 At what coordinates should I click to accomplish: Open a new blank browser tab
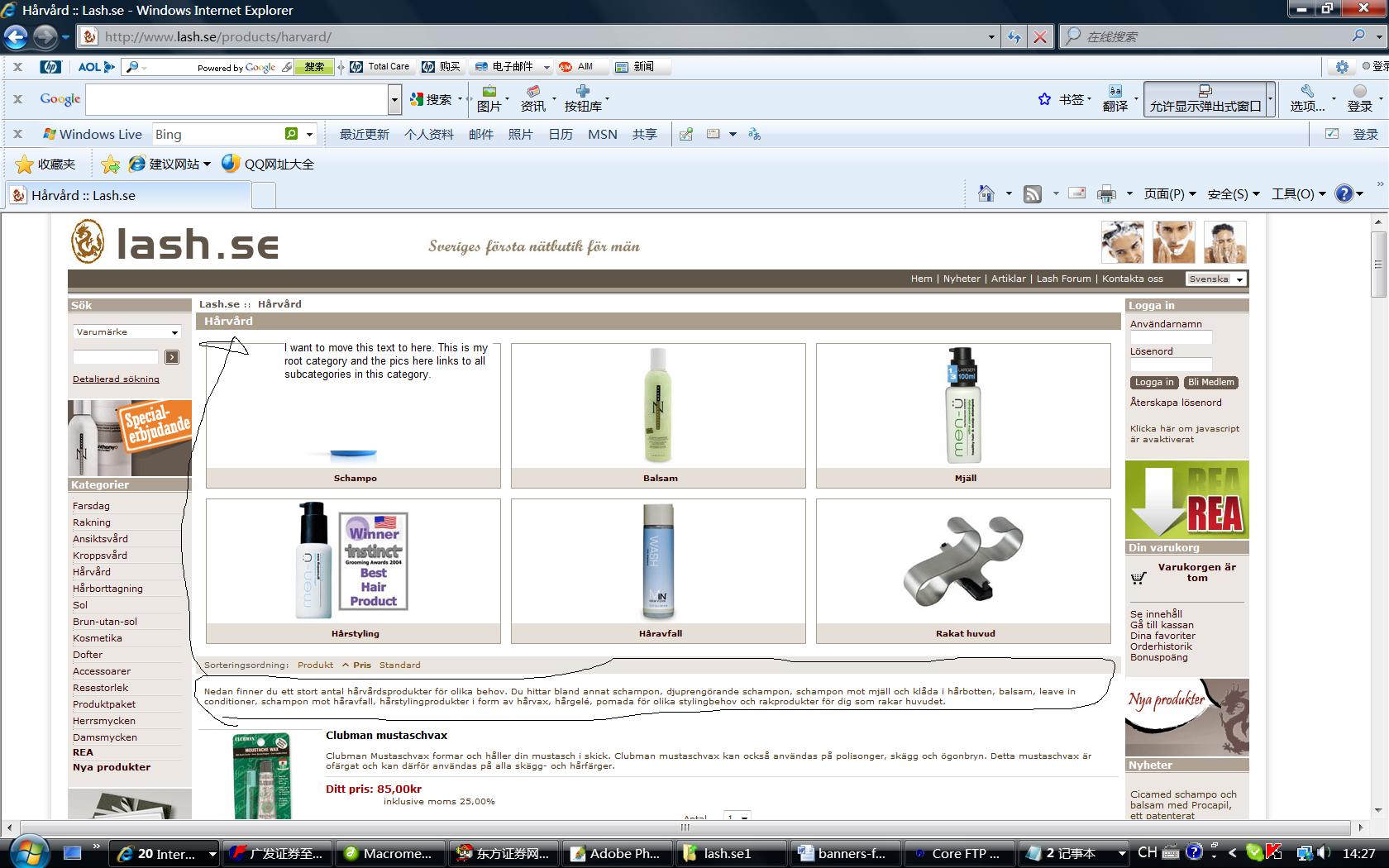263,196
